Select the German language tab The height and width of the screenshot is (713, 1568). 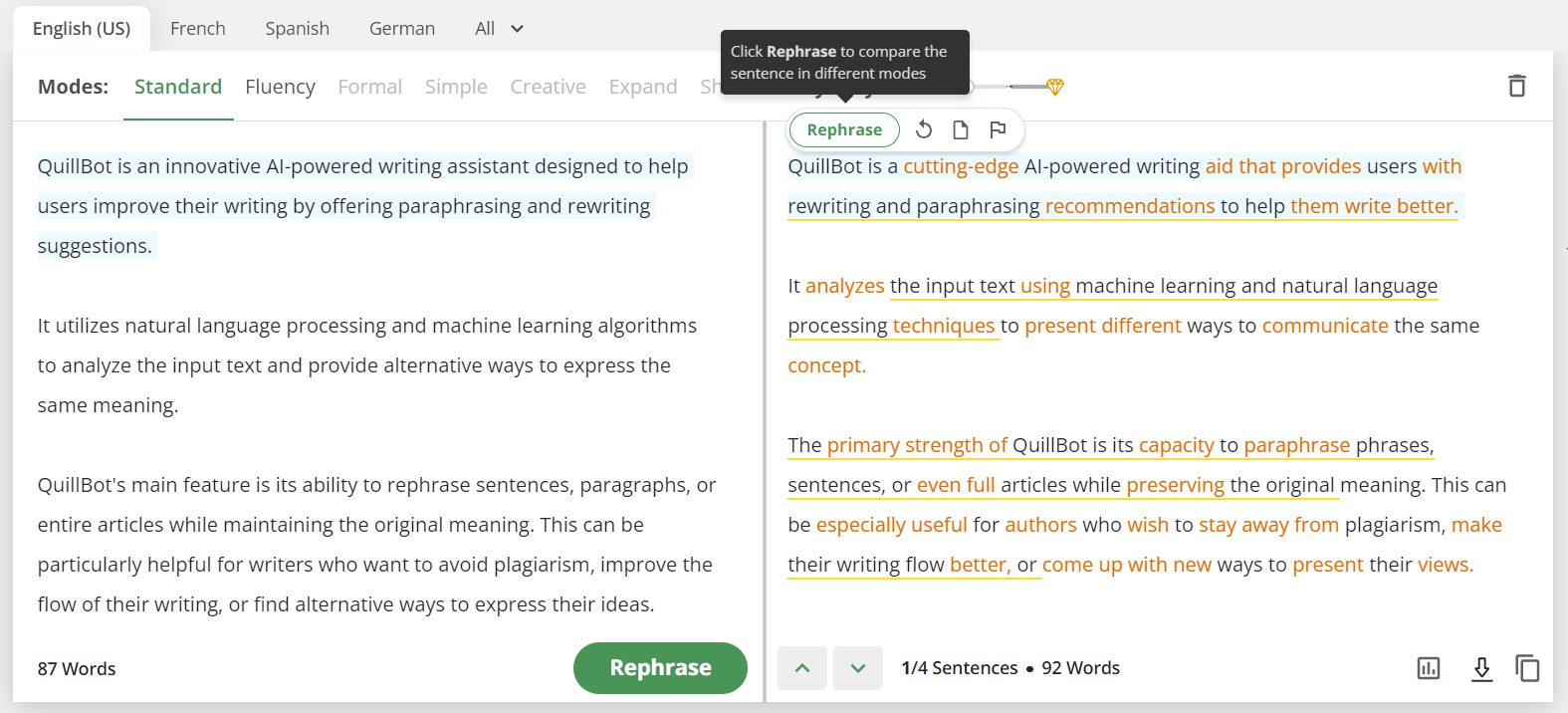[402, 29]
